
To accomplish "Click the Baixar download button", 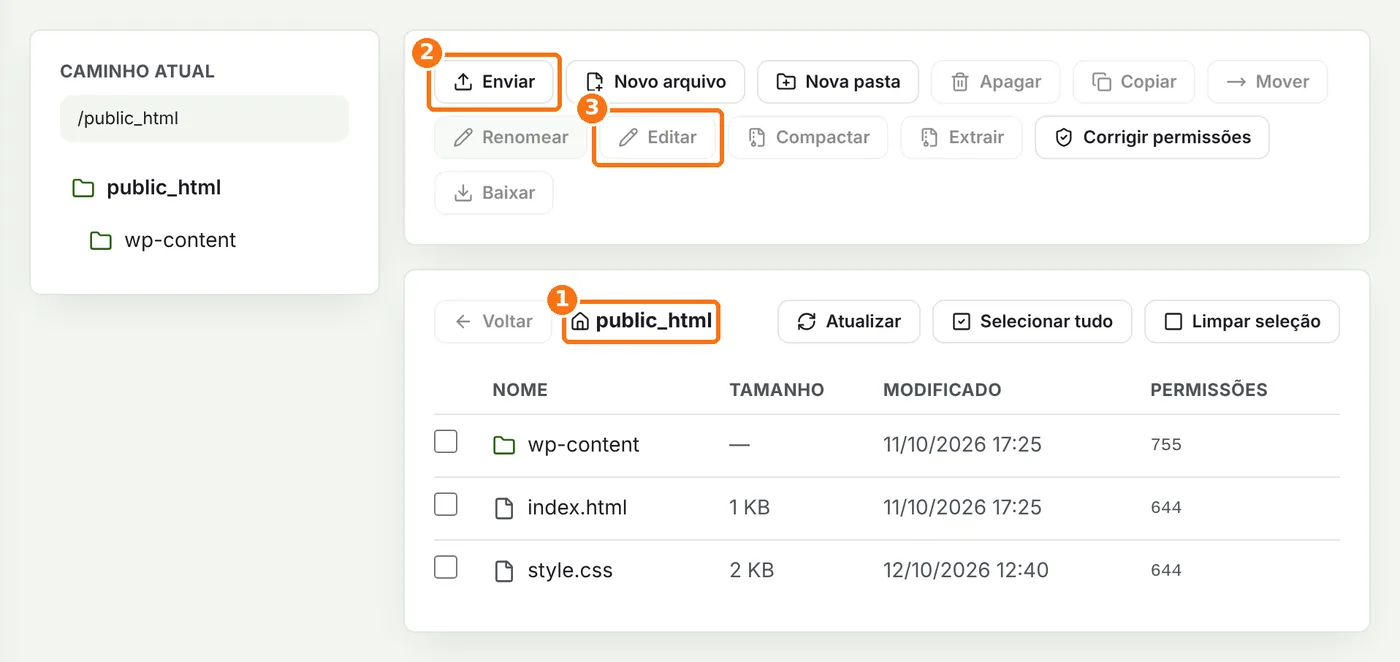I will coord(494,193).
